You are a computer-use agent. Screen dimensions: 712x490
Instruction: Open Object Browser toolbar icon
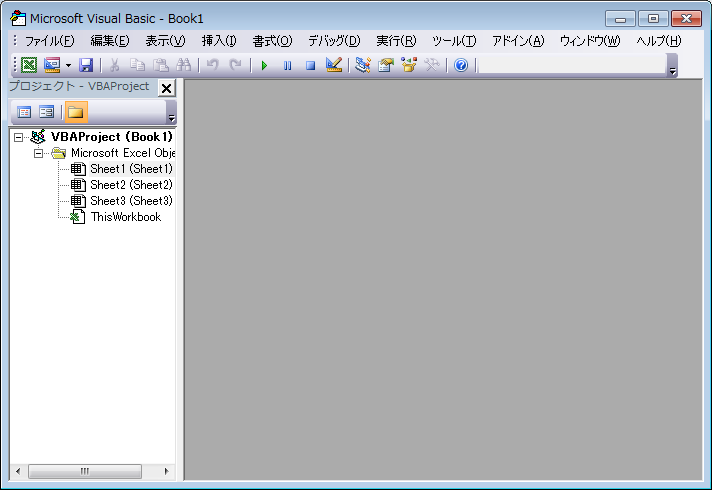tap(409, 65)
